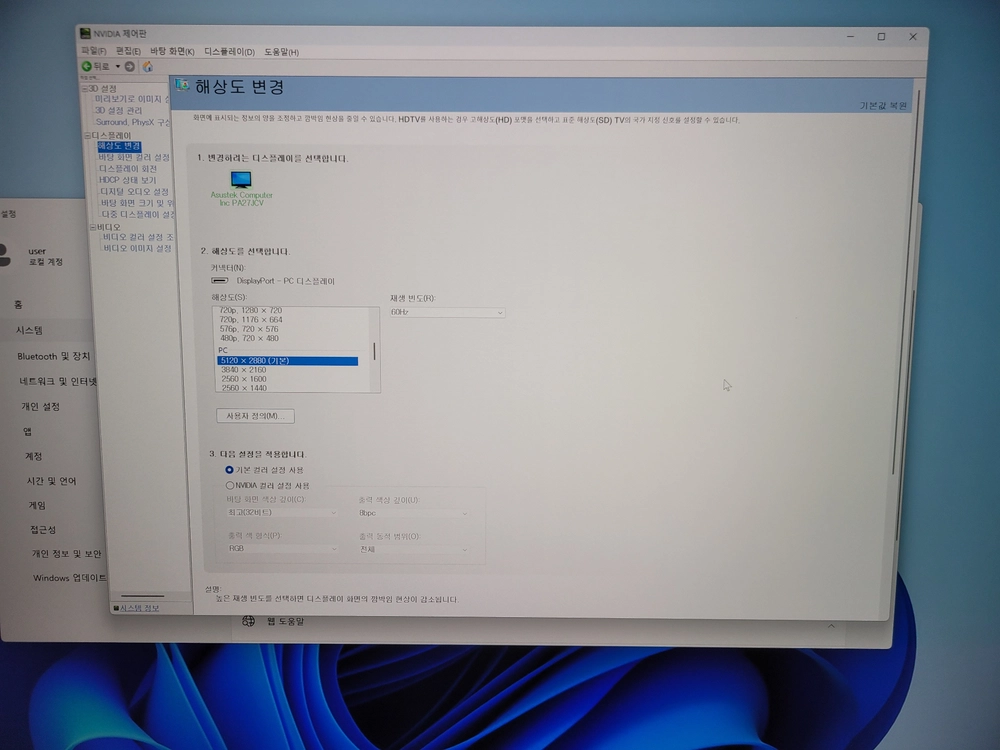This screenshot has width=1000, height=750.
Task: Open the 재생 빈도 60Hz dropdown
Action: (x=447, y=312)
